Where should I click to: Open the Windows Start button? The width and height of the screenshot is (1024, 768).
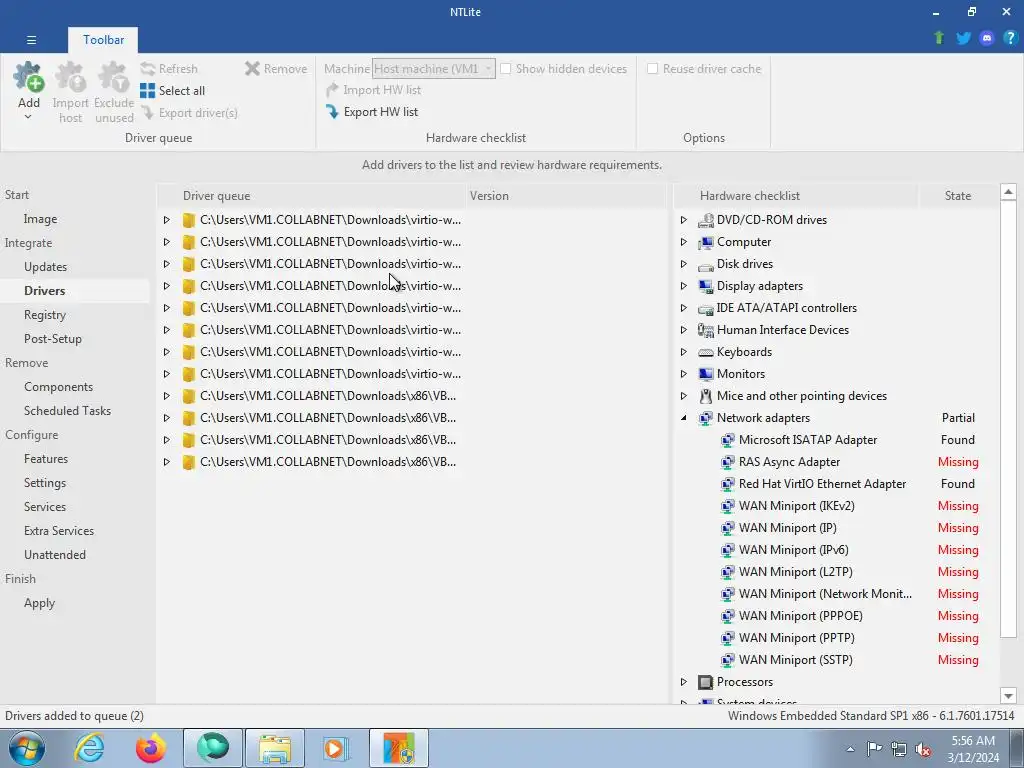point(27,748)
